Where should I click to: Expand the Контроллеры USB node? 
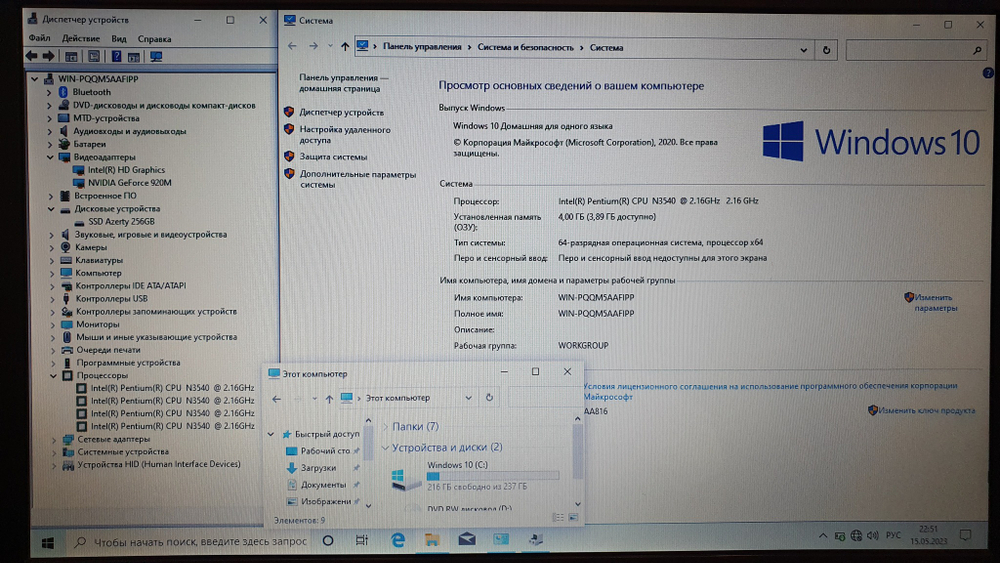[x=52, y=298]
